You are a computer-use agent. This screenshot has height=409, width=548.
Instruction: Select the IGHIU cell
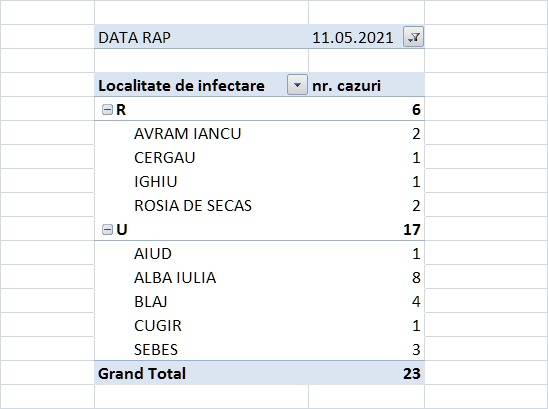click(x=202, y=181)
